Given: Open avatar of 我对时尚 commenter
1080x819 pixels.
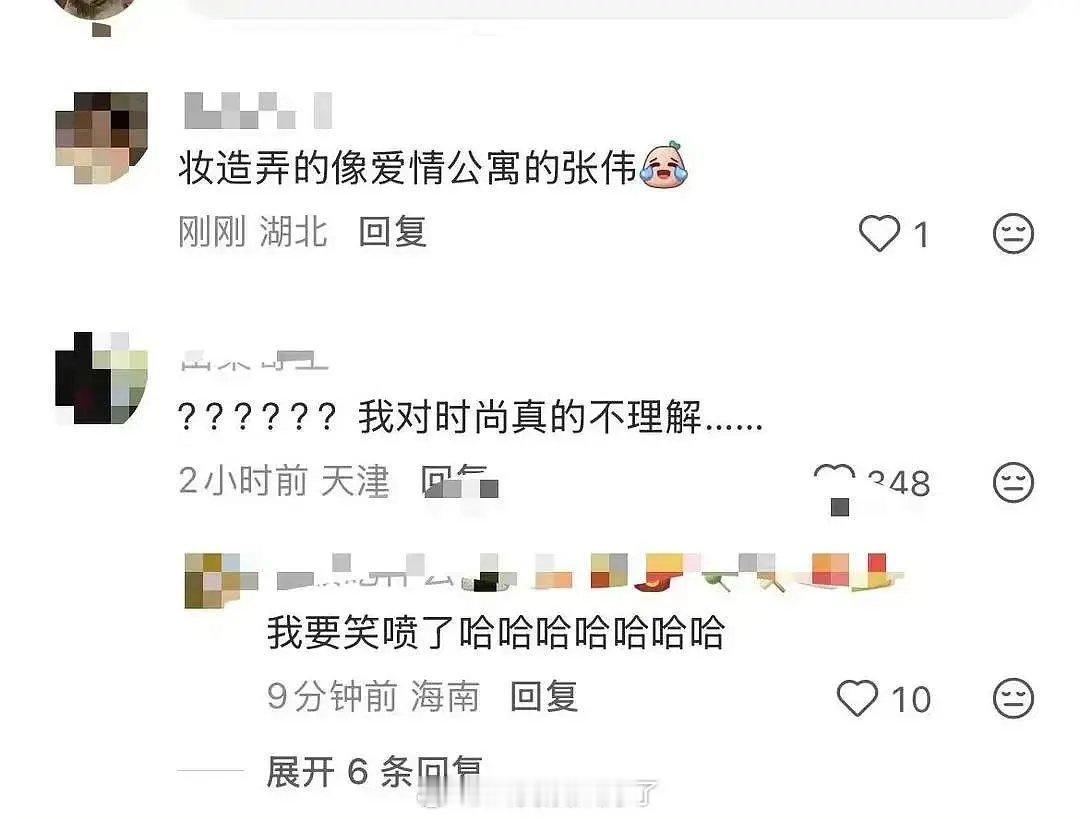Looking at the screenshot, I should (x=101, y=377).
